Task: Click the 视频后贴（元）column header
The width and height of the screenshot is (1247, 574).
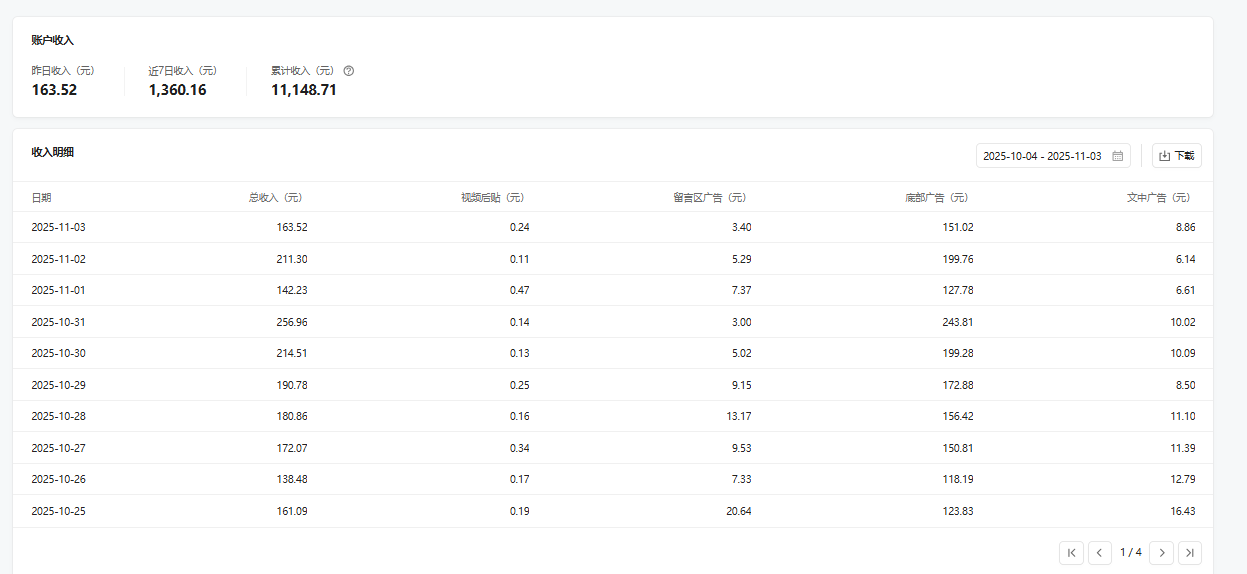Action: [x=492, y=198]
